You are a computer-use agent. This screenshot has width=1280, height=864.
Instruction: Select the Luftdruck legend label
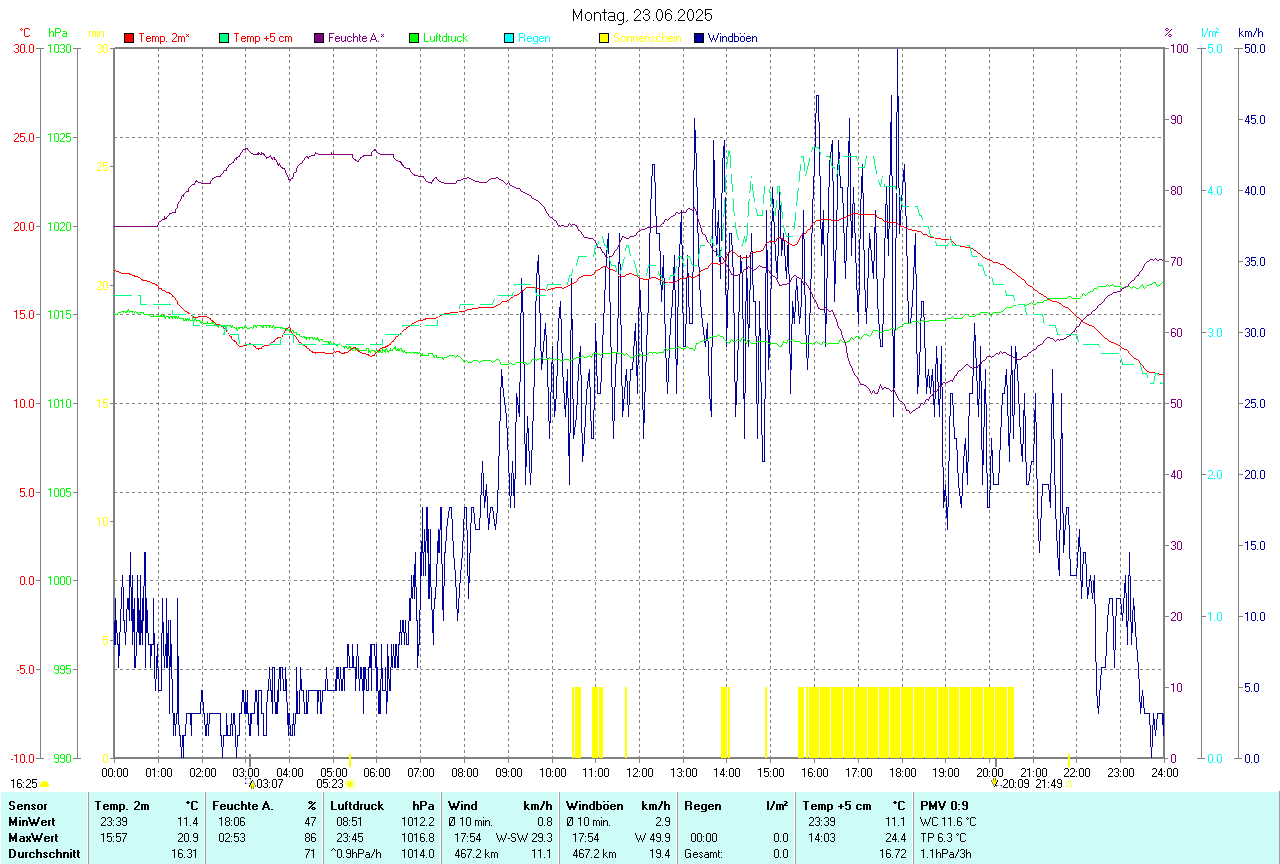(445, 38)
